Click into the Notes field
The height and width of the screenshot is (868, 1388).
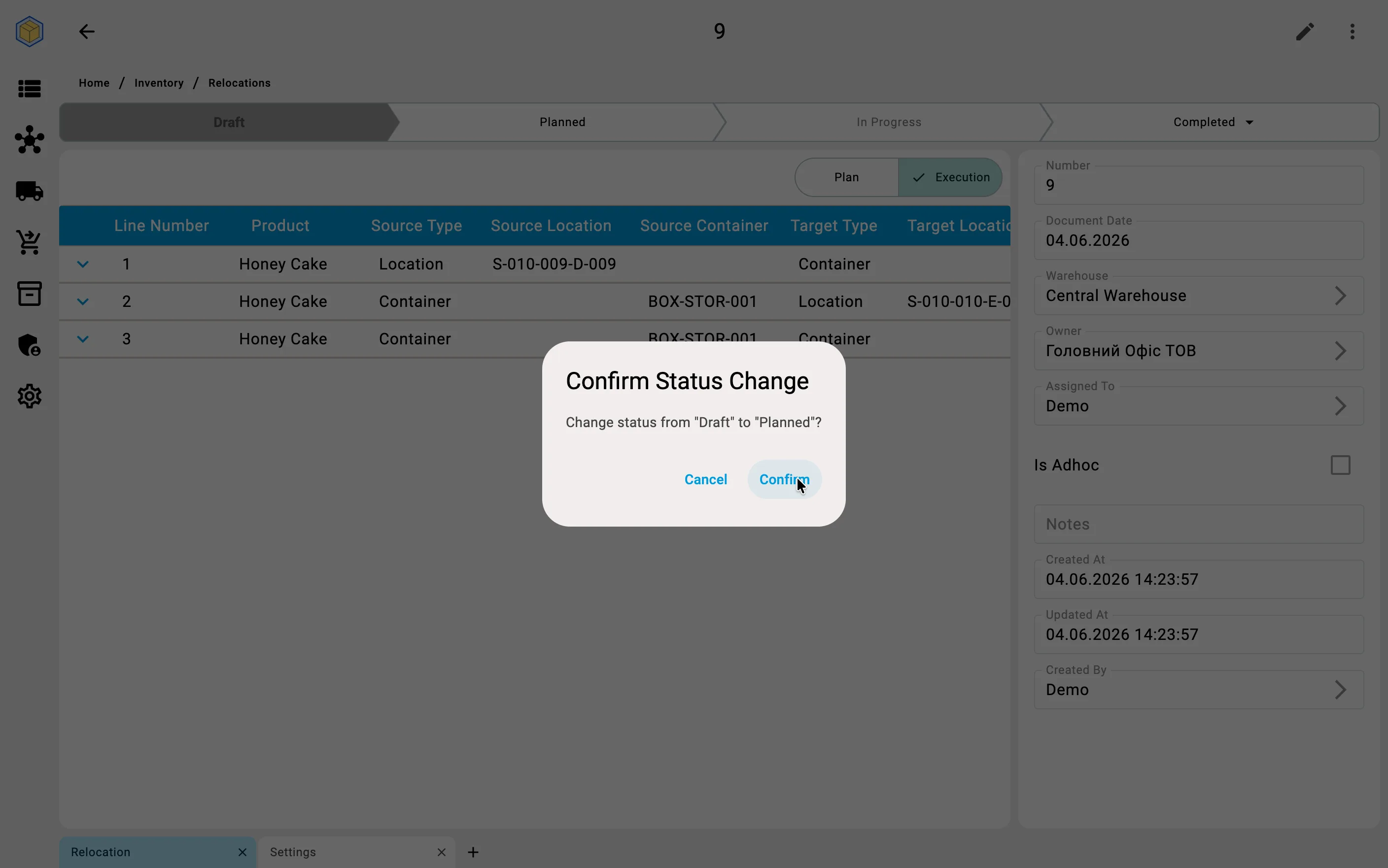click(1199, 524)
